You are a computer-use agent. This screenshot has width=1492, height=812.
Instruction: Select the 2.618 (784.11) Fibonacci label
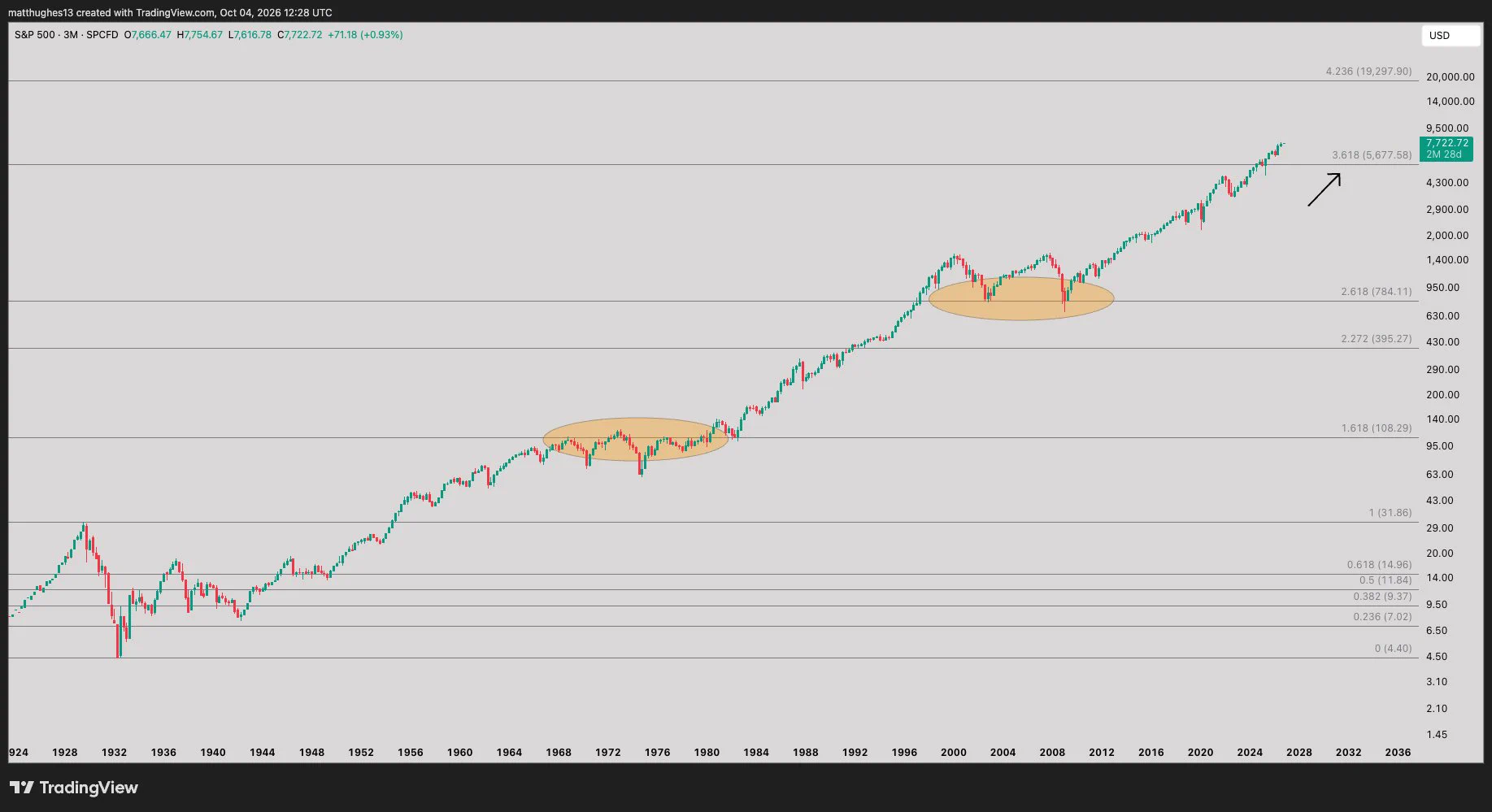point(1377,292)
